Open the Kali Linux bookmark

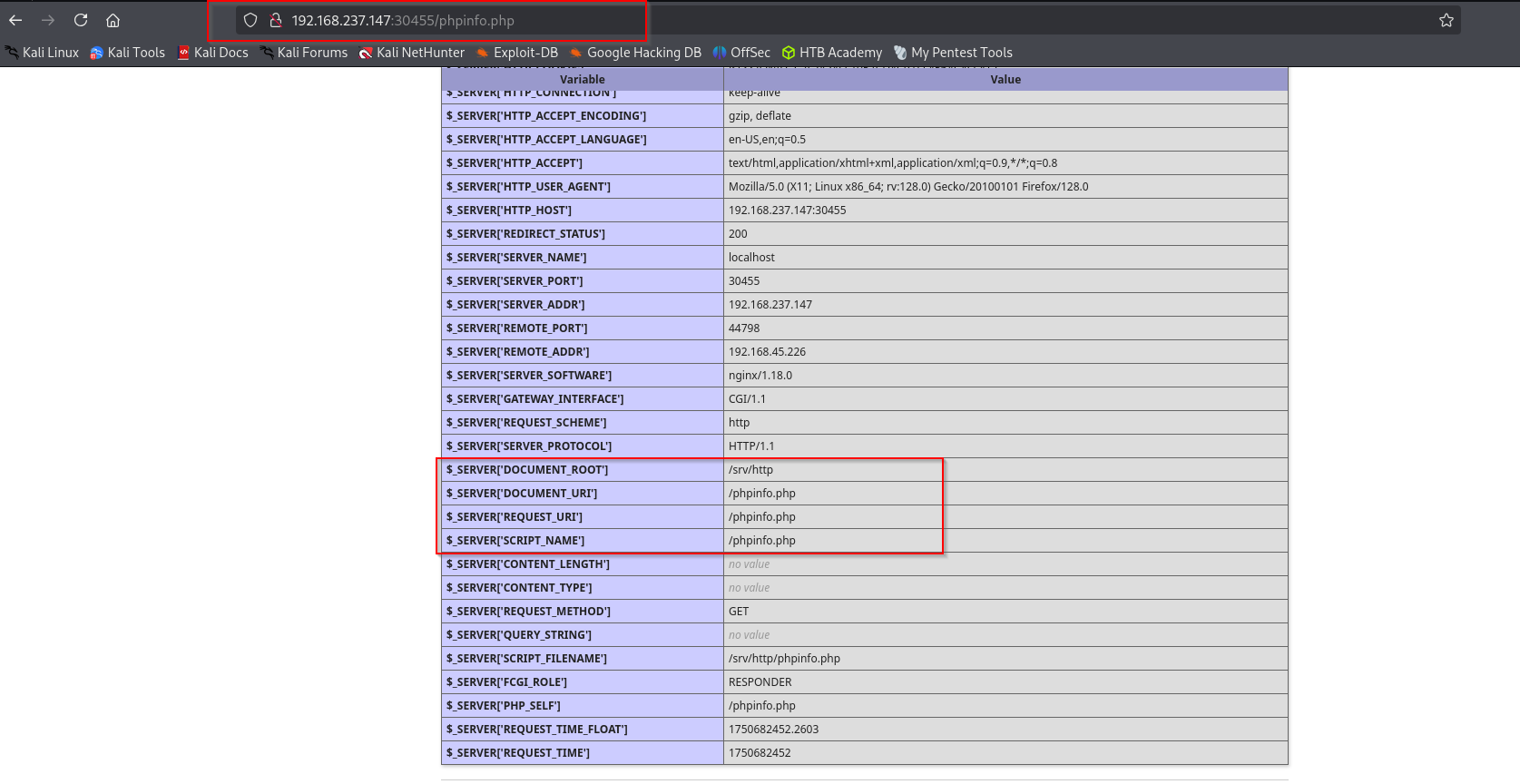click(43, 53)
